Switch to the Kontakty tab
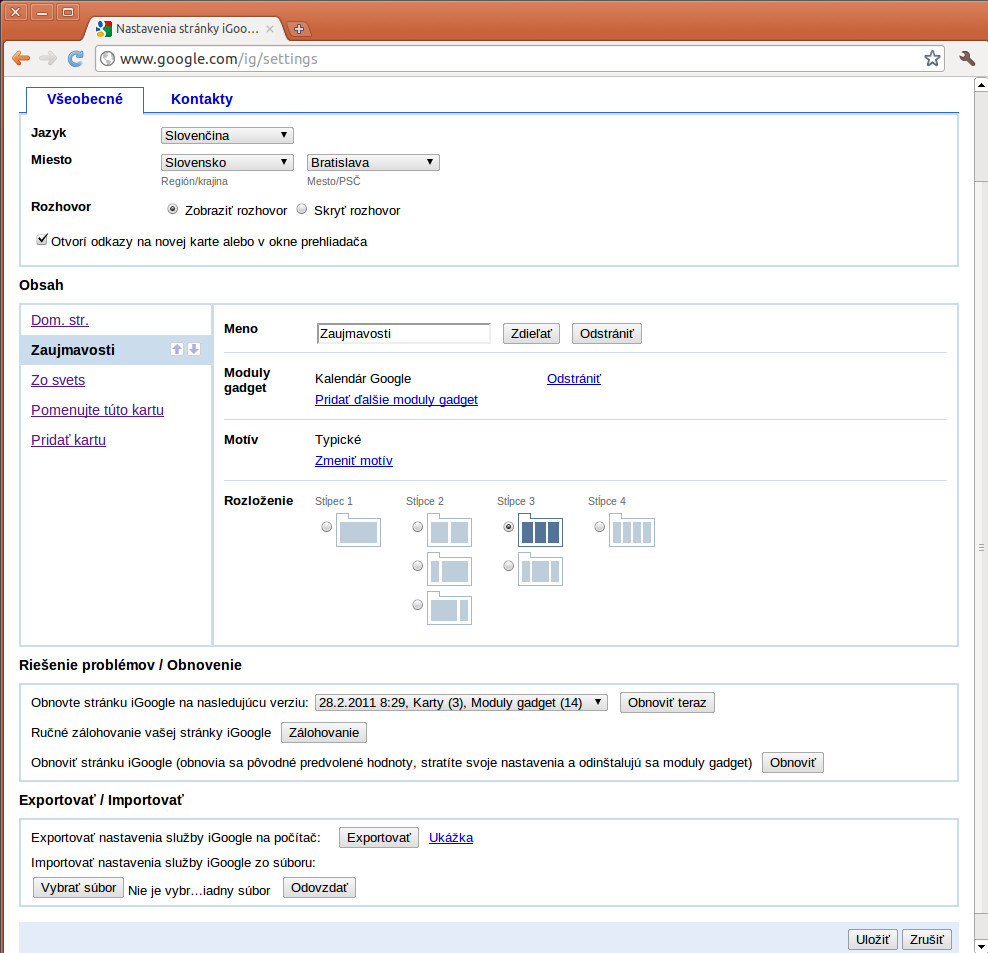Image resolution: width=988 pixels, height=953 pixels. point(202,99)
